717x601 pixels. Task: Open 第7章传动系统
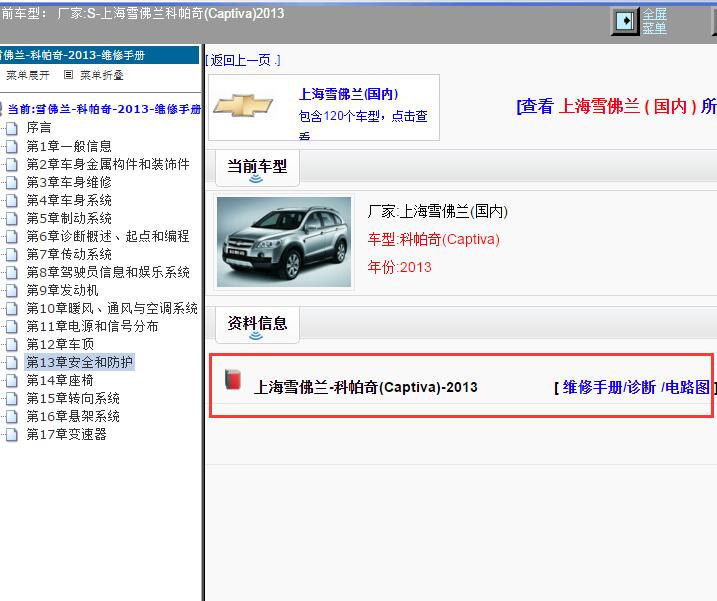[x=69, y=254]
